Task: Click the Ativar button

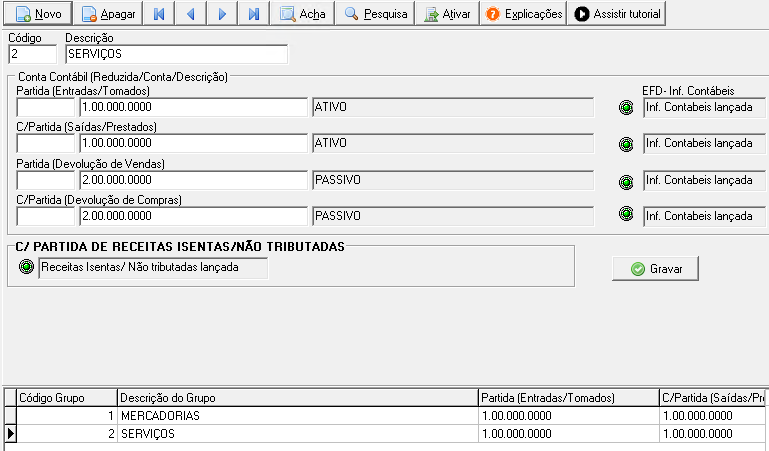Action: (447, 14)
